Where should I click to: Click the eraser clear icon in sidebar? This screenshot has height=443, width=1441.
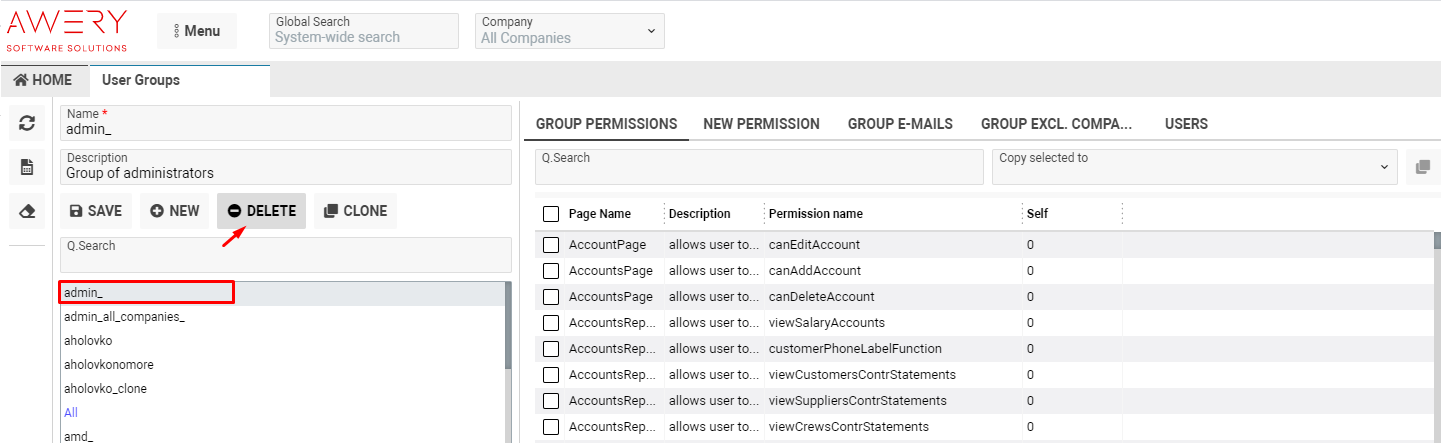point(27,211)
